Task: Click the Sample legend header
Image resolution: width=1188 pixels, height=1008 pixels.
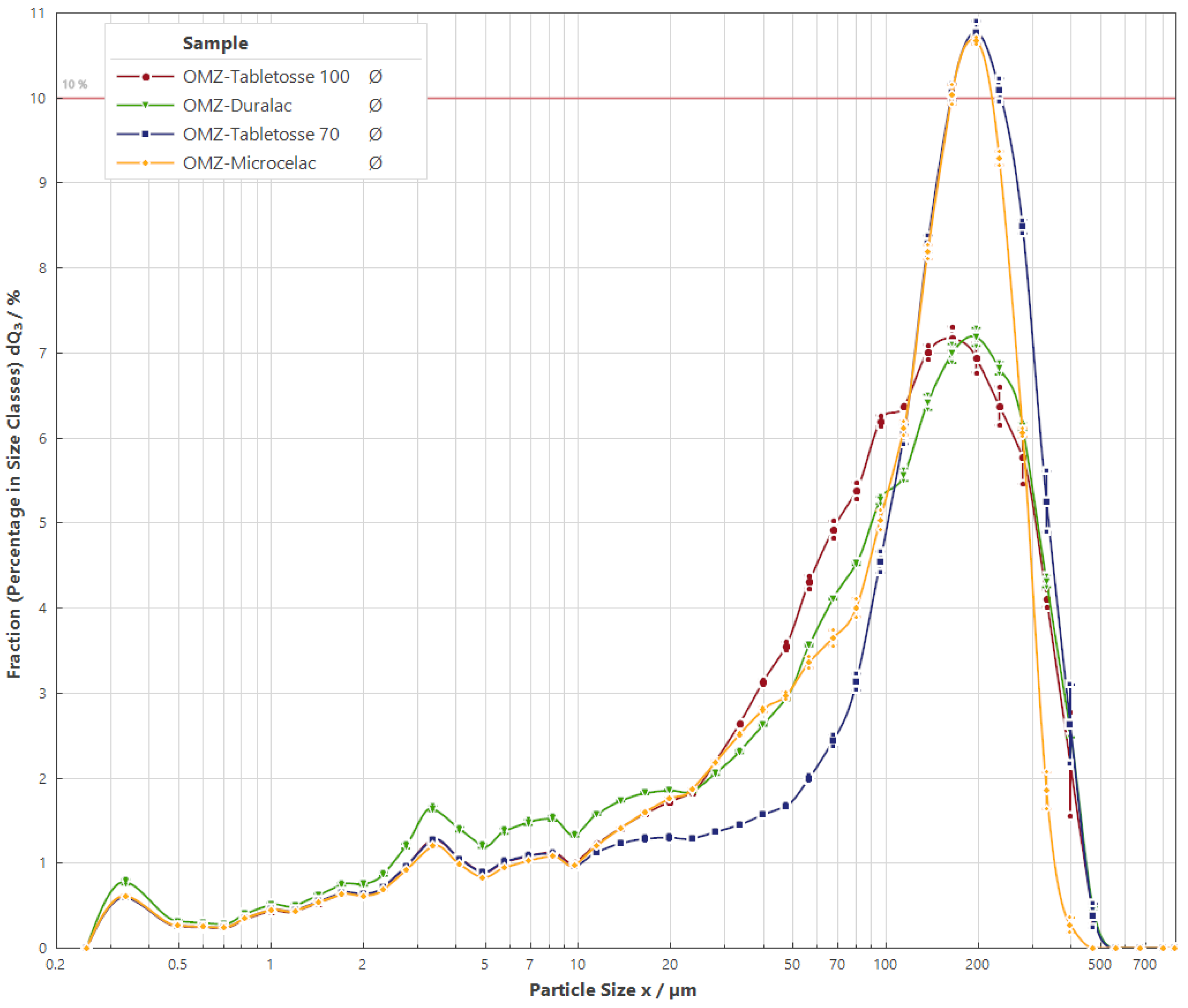Action: coord(215,43)
